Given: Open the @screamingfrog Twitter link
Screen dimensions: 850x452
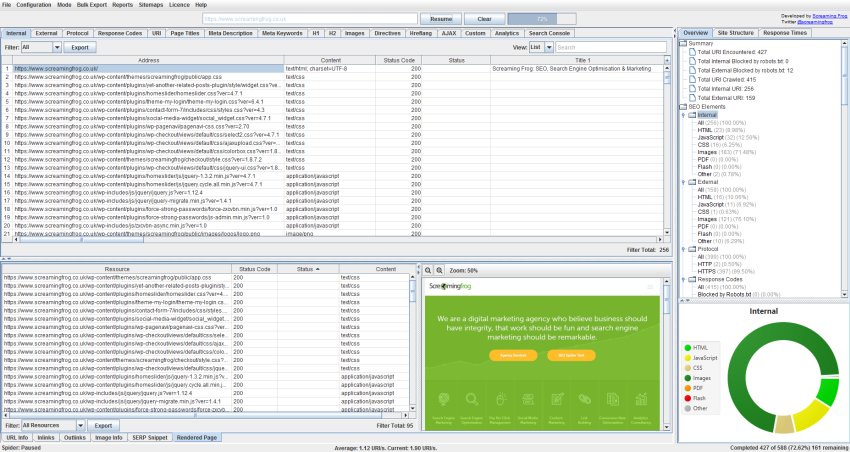Looking at the screenshot, I should (817, 22).
